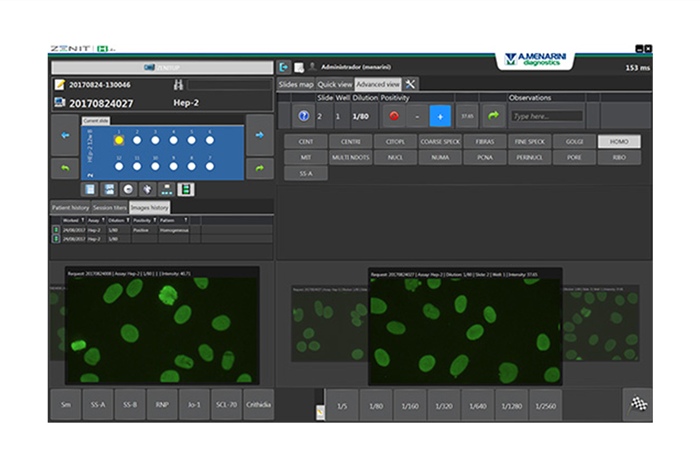This screenshot has width=700, height=467.
Task: Open the wrench settings tab icon
Action: coord(410,84)
